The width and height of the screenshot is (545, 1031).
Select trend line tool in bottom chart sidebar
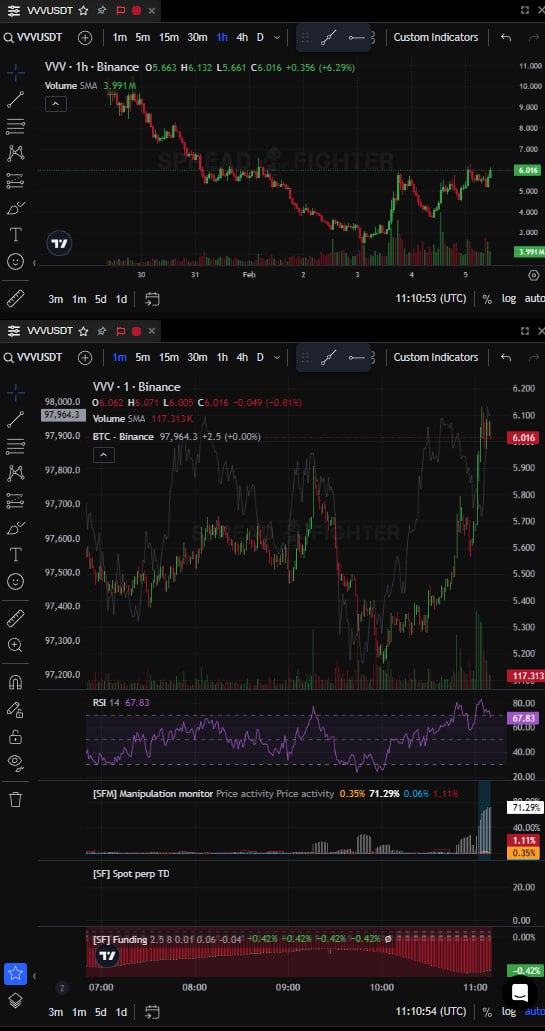click(16, 419)
